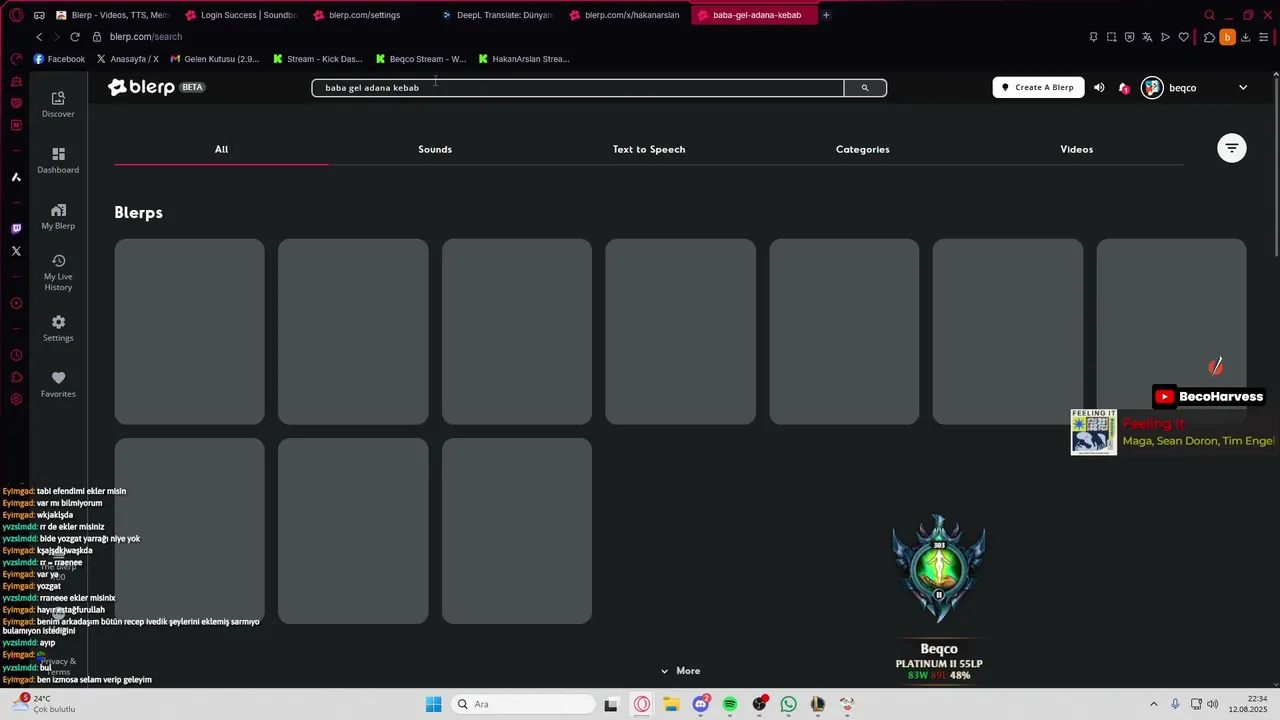Open Blerp Settings gear in sidebar

[x=58, y=328]
